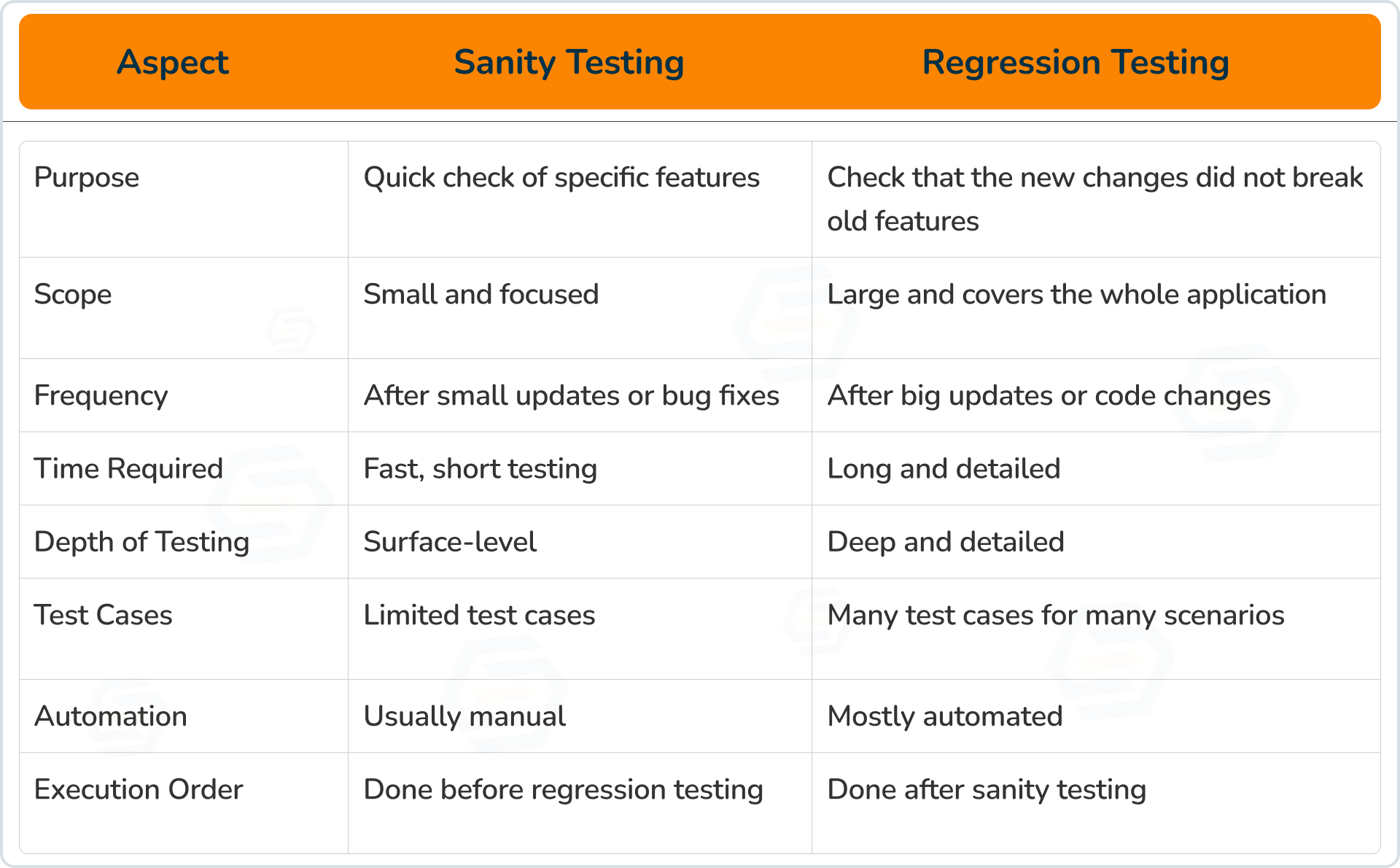Select the Depth of Testing label
Screen dimensions: 1400x868
coord(142,542)
